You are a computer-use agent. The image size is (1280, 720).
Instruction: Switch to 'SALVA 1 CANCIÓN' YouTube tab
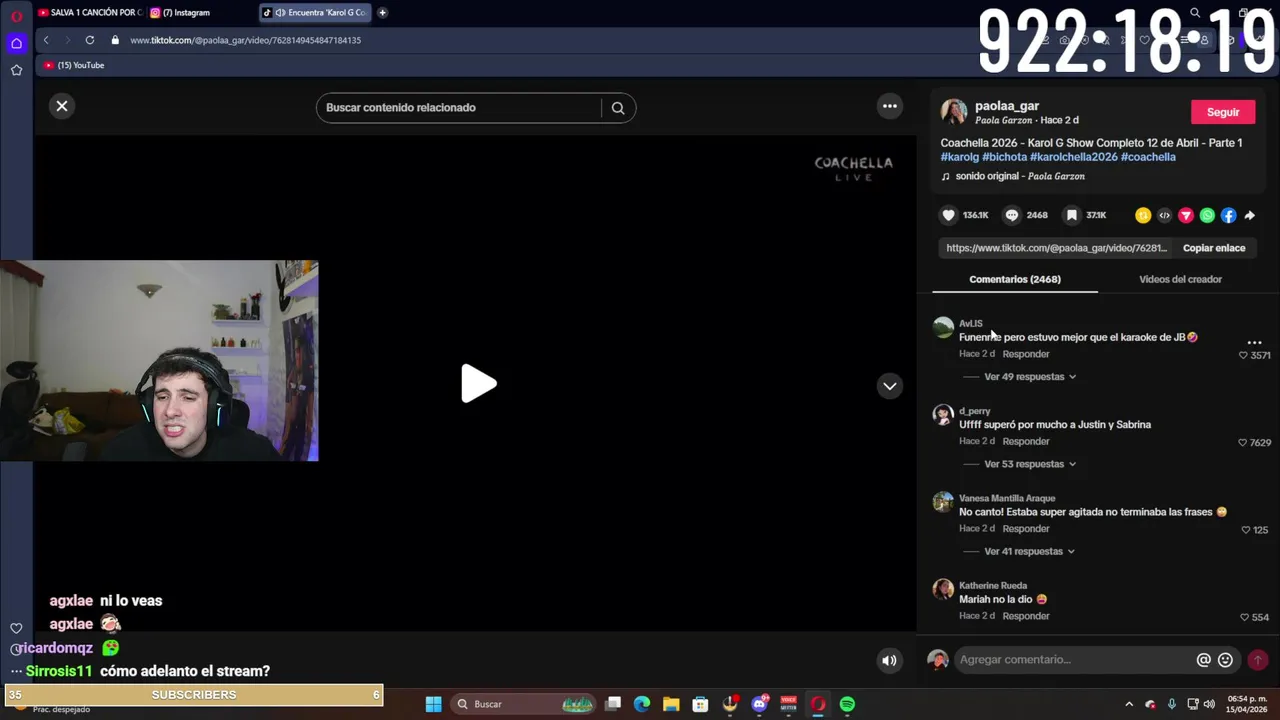90,13
